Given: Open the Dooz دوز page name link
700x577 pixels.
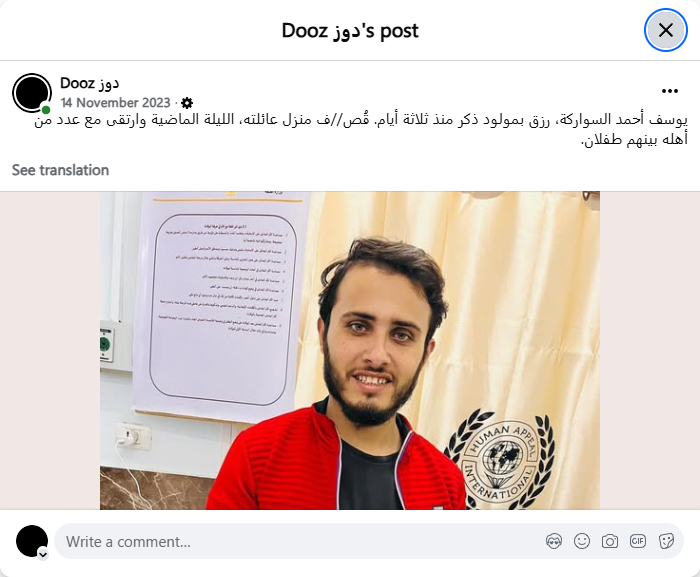Looking at the screenshot, I should [89, 84].
